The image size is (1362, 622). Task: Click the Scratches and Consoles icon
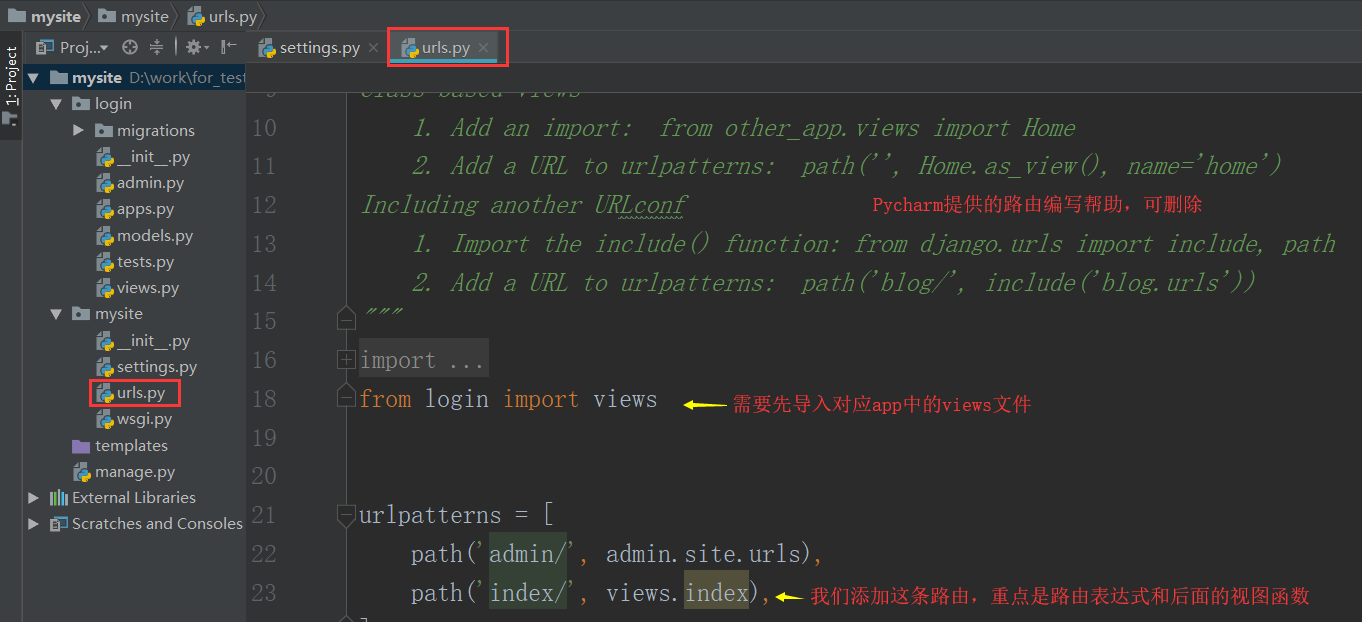(x=59, y=524)
